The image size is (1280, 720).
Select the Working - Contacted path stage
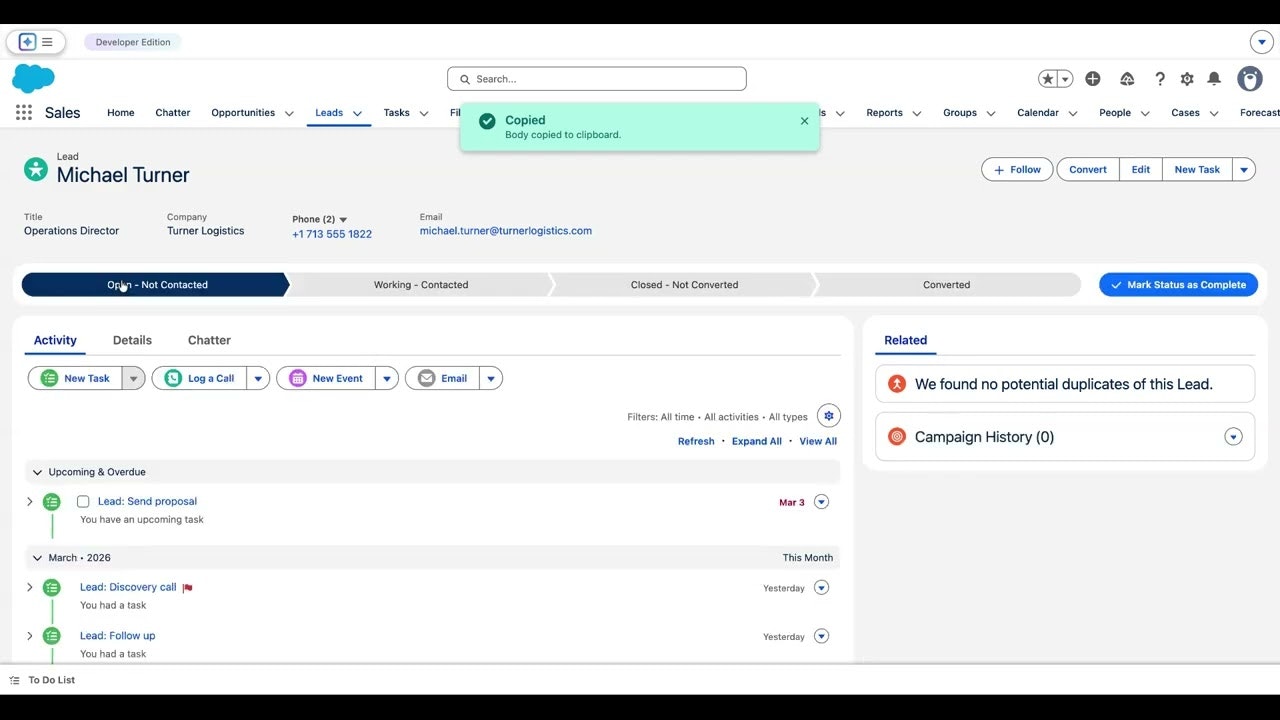click(420, 284)
